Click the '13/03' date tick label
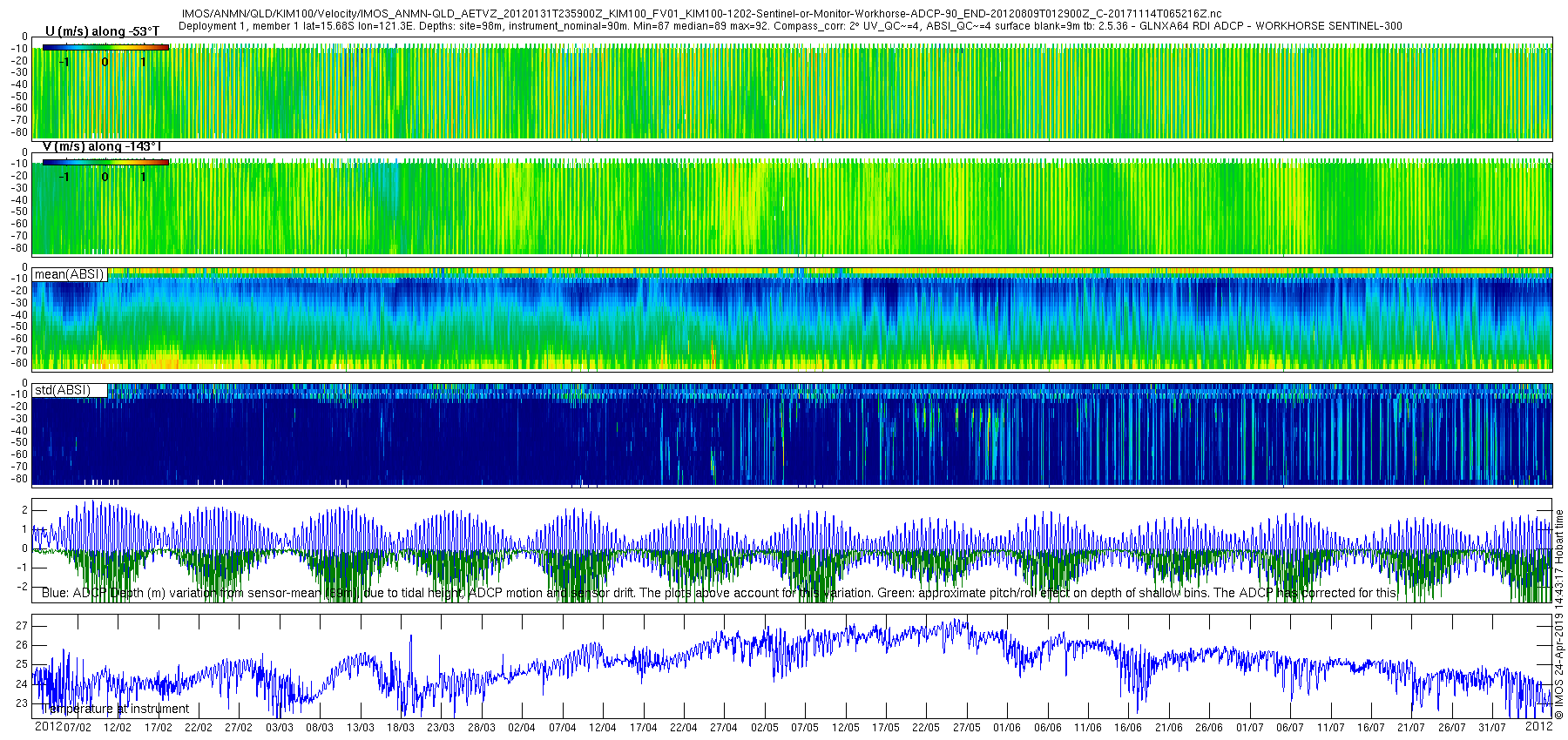1568x740 pixels. [x=361, y=727]
